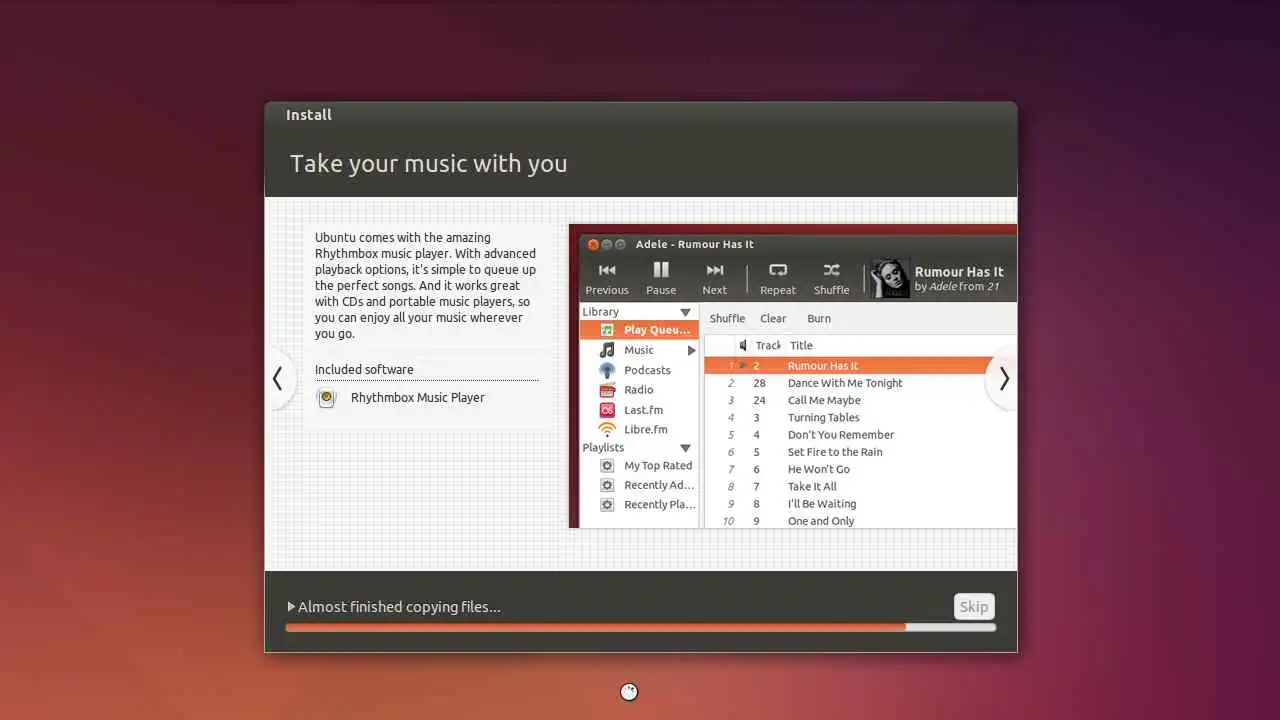Click the 'Adele - Rumour Has It' window title

tap(695, 244)
